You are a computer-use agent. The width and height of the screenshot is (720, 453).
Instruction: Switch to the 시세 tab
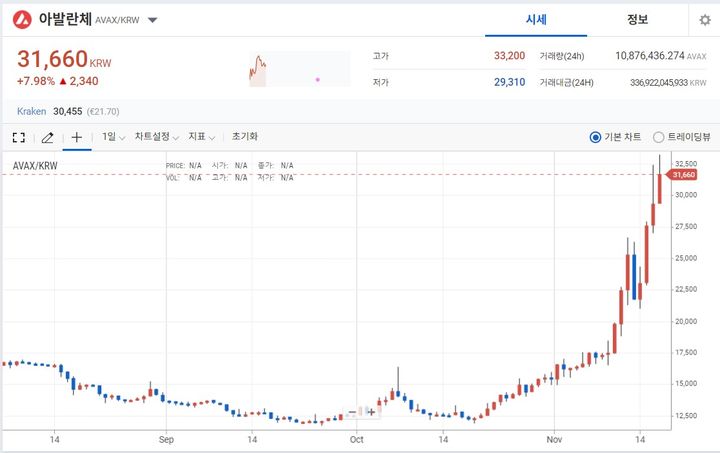[x=536, y=20]
